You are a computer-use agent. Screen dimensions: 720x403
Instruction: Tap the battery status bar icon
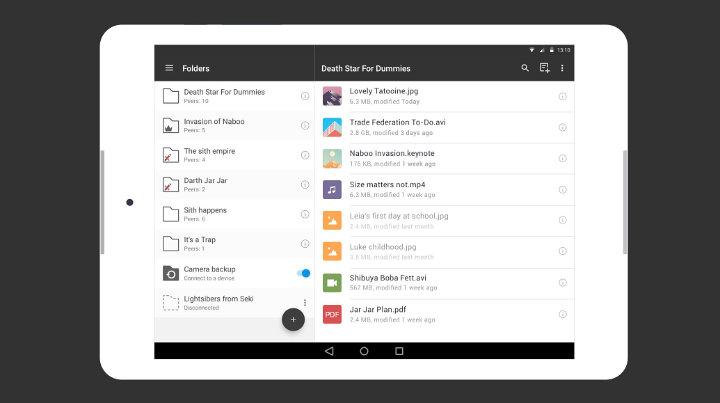[552, 50]
